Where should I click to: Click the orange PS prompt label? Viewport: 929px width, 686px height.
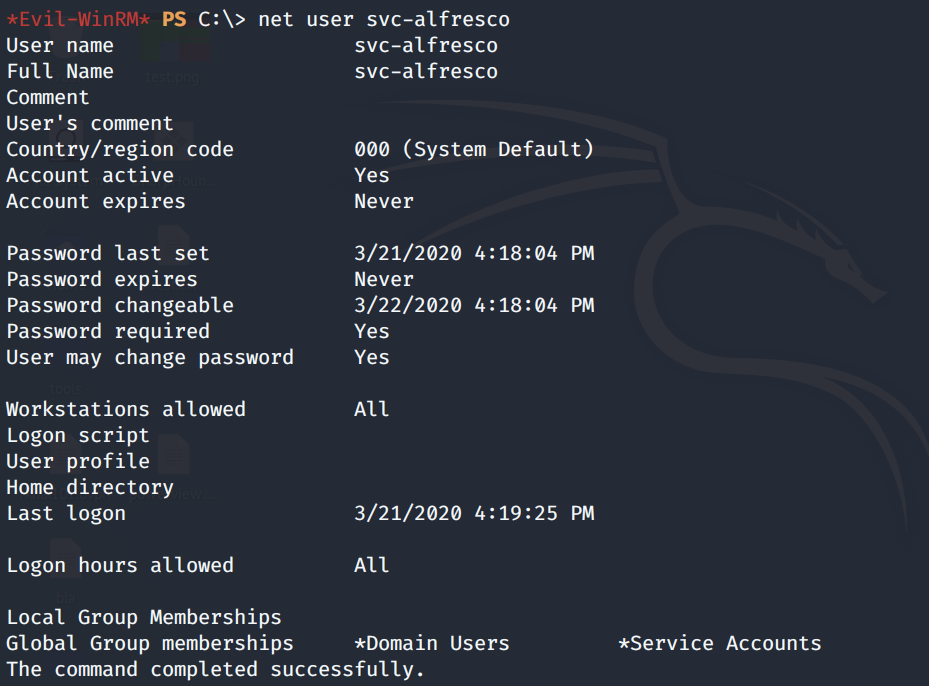[173, 19]
